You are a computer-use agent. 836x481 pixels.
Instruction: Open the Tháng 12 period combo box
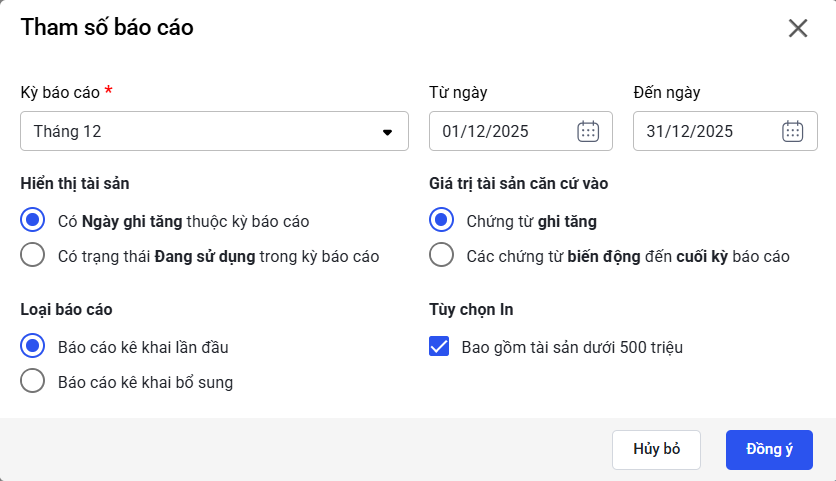(200, 131)
